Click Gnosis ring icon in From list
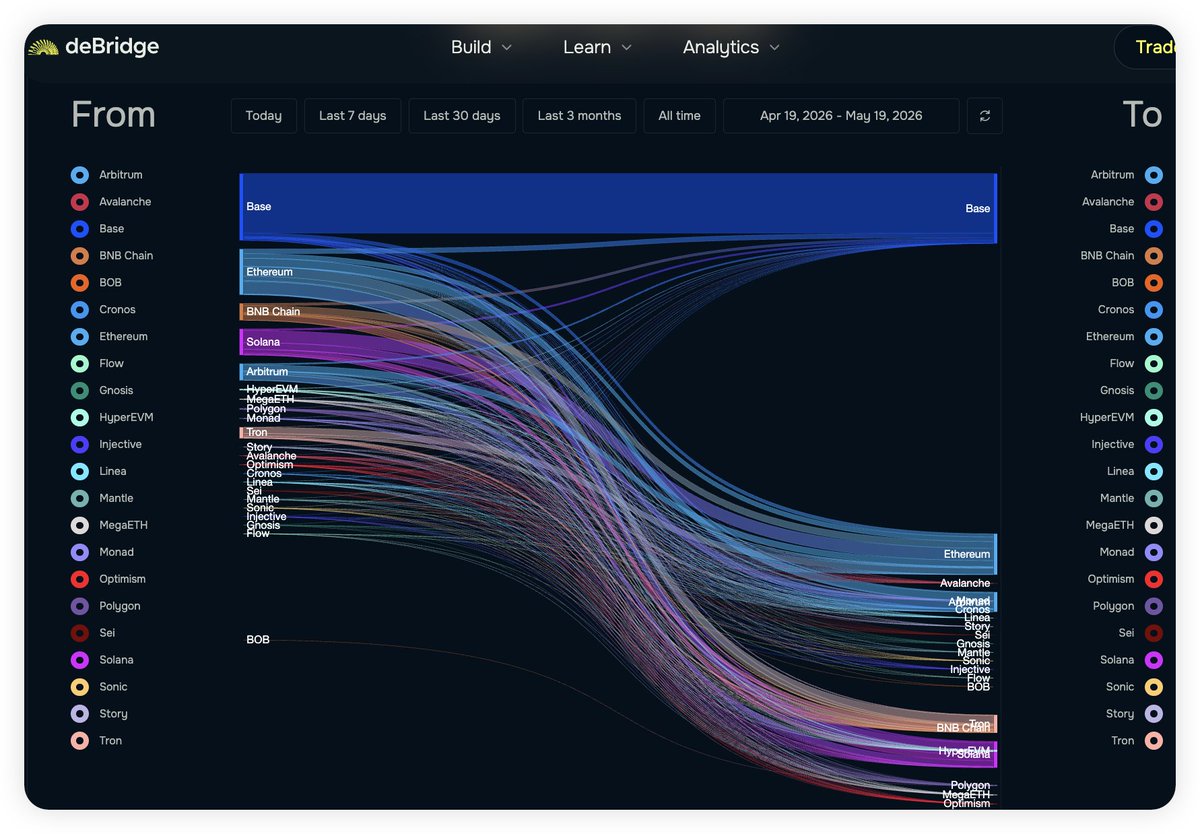Image resolution: width=1200 pixels, height=834 pixels. pos(80,391)
